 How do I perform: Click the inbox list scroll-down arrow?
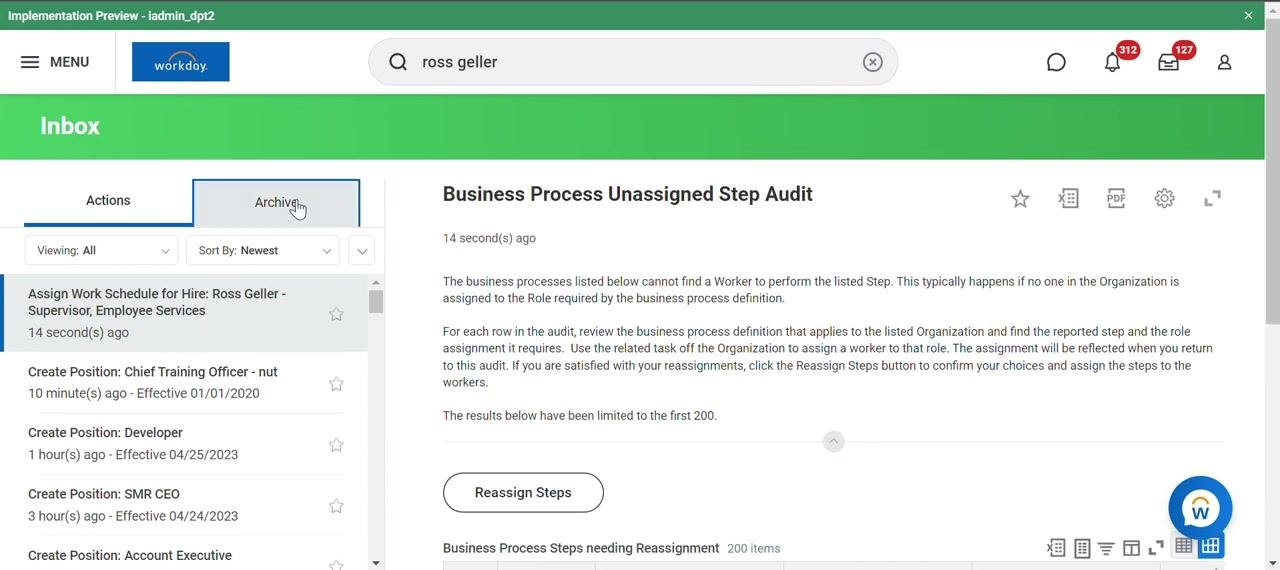tap(376, 563)
